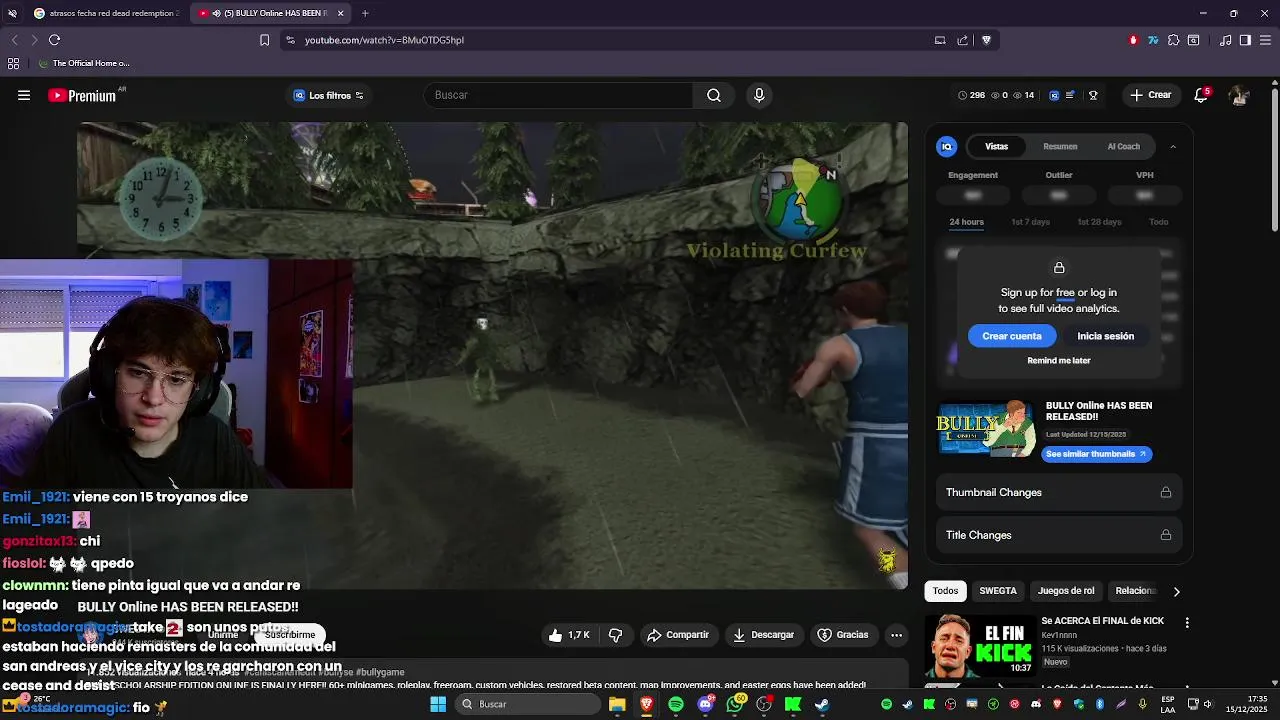Select the Todo time range

tap(1158, 222)
